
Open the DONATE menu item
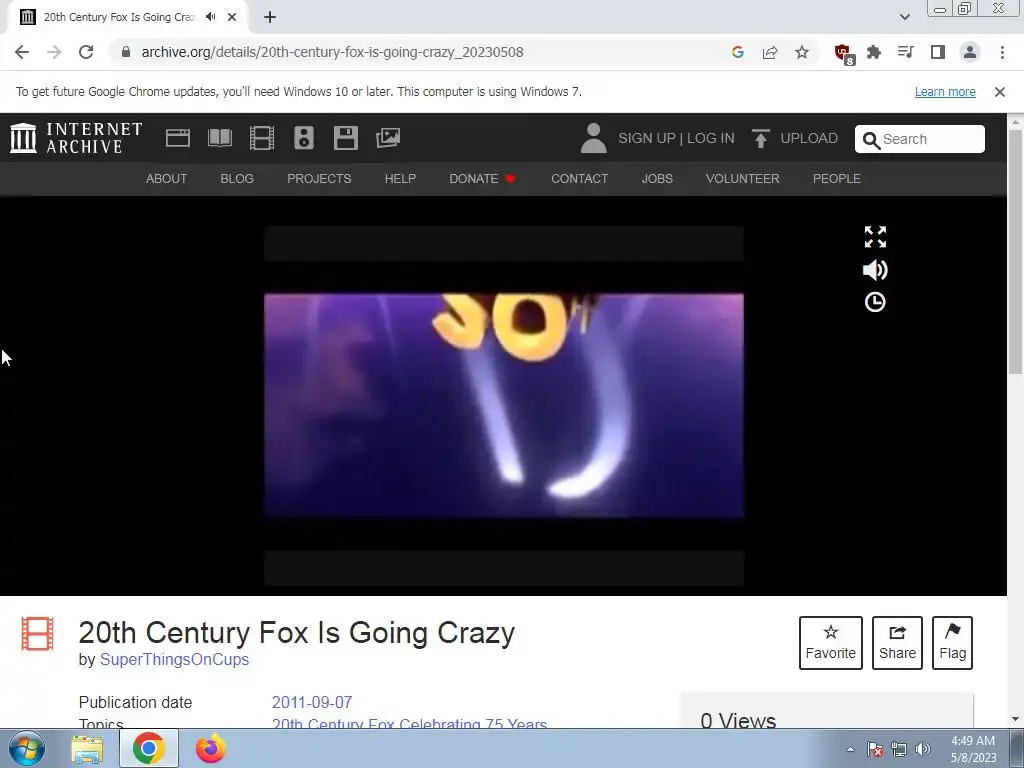(483, 178)
